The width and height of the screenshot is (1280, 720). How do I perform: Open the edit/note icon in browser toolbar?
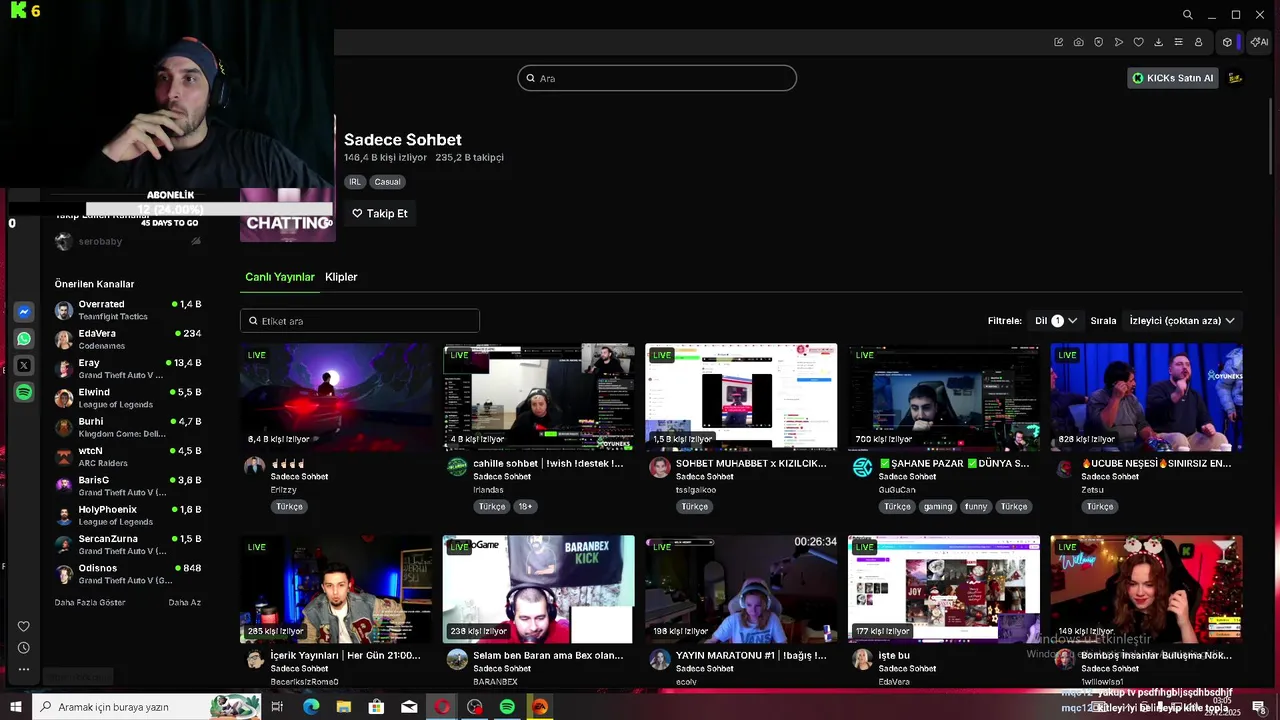coord(1058,42)
